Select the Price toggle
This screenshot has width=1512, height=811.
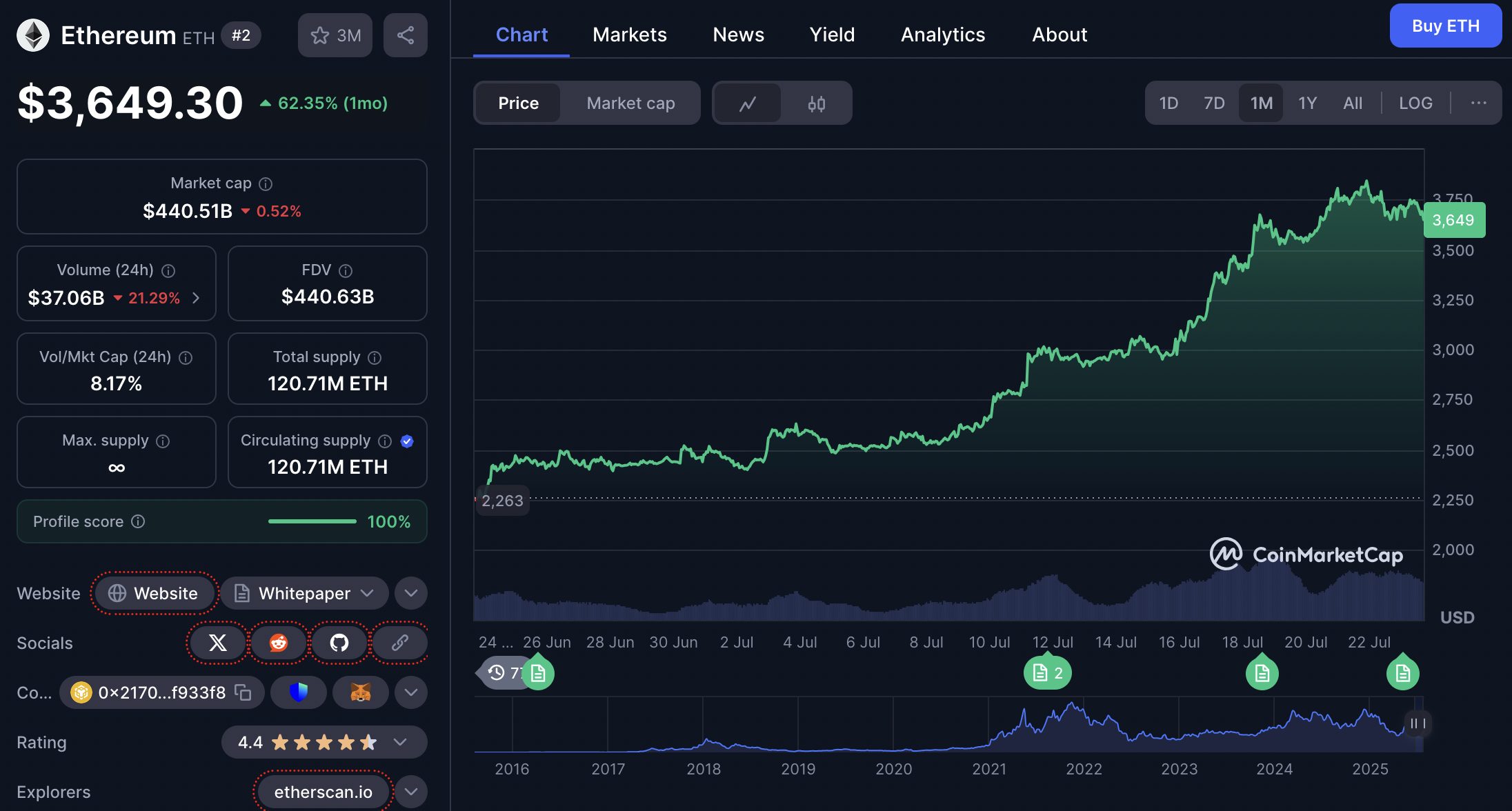point(518,103)
